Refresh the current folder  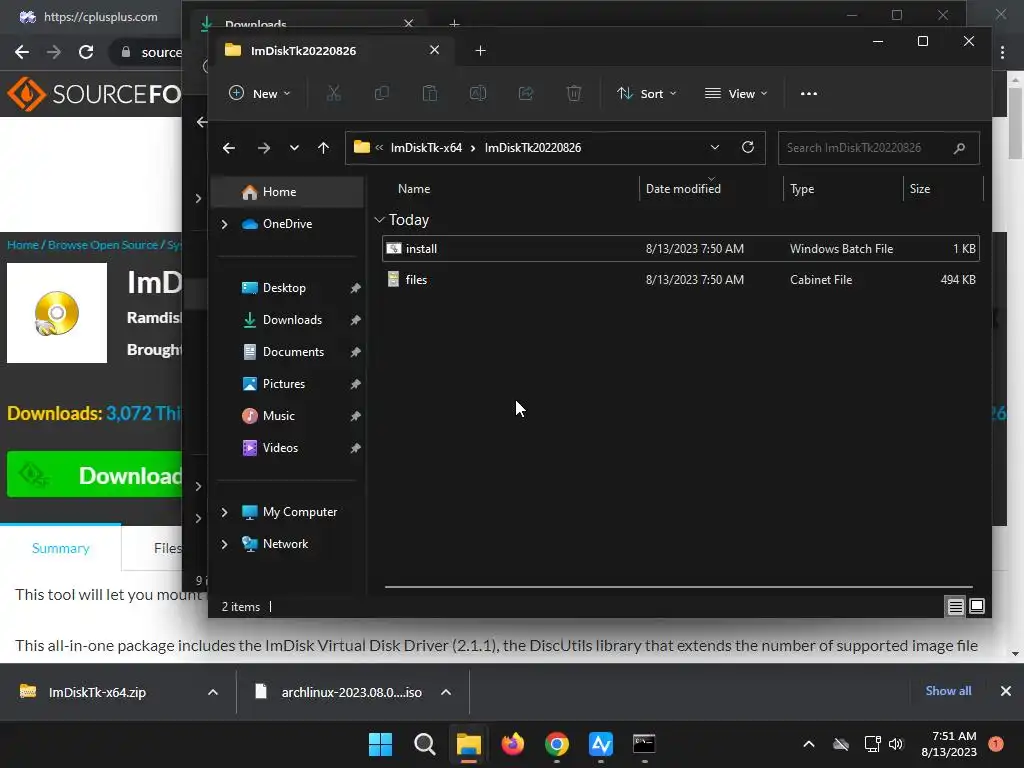pos(748,148)
